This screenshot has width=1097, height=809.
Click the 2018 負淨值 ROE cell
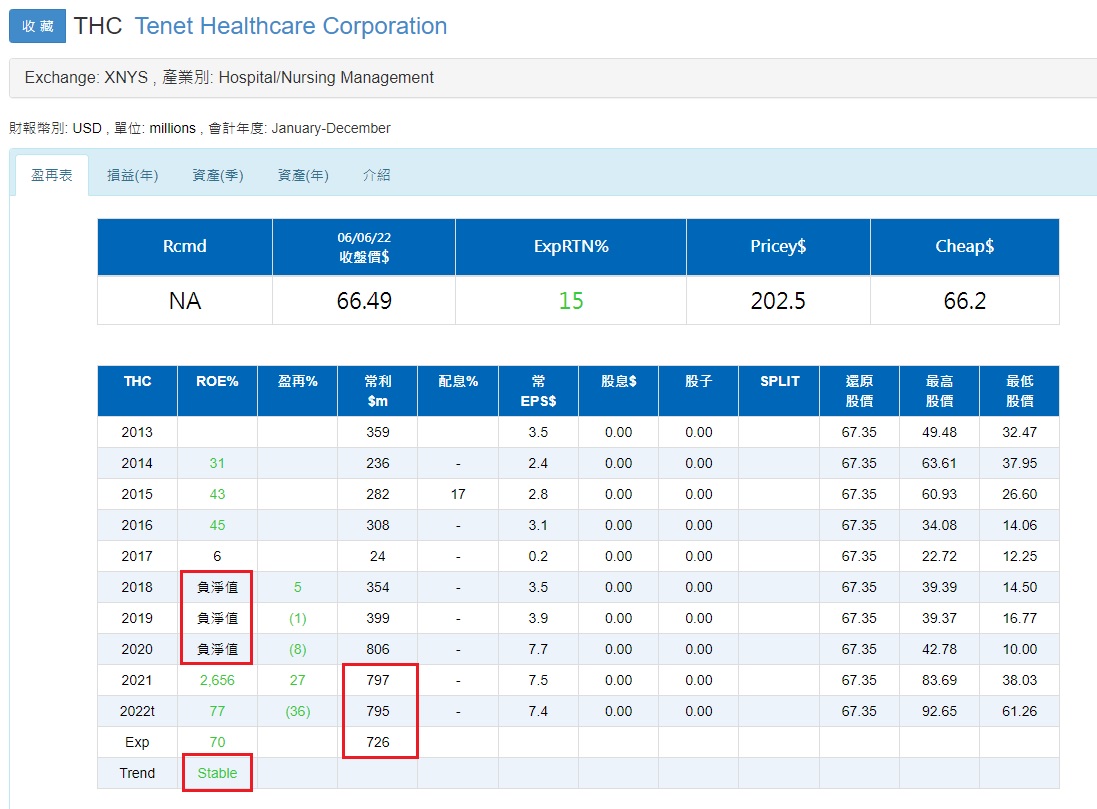click(218, 587)
